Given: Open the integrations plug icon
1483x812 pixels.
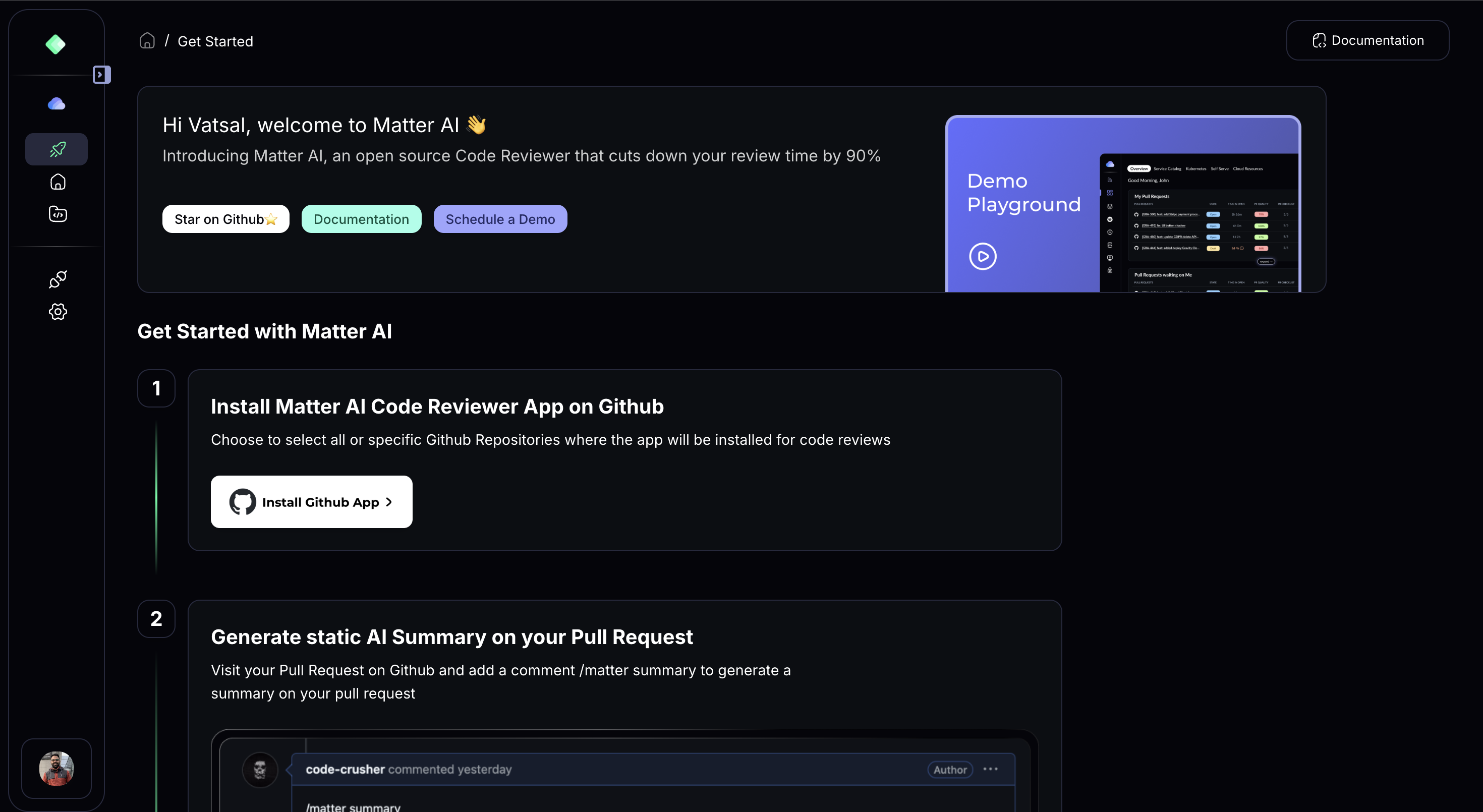Looking at the screenshot, I should tap(58, 279).
